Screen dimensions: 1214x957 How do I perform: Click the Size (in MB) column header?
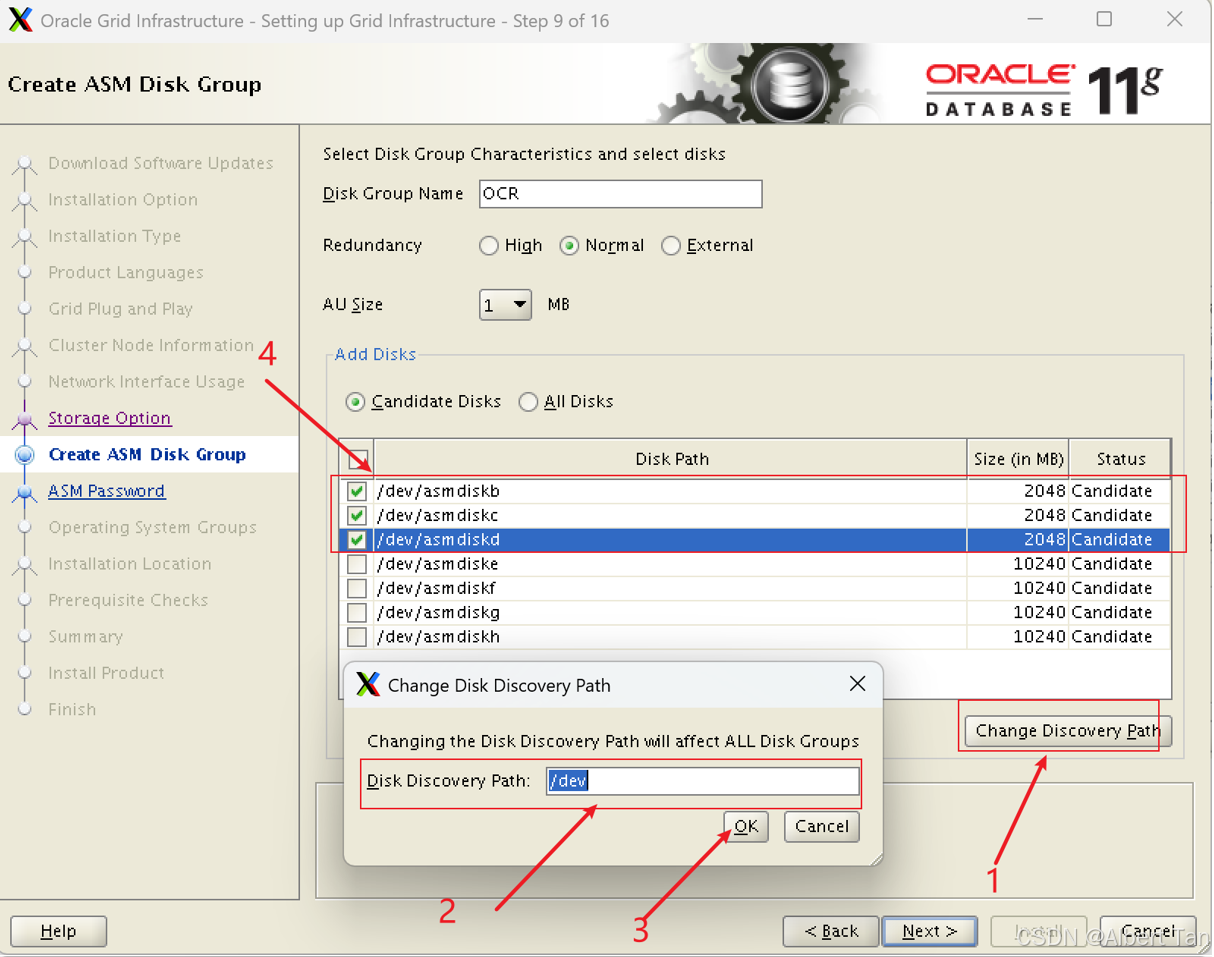(x=1018, y=459)
